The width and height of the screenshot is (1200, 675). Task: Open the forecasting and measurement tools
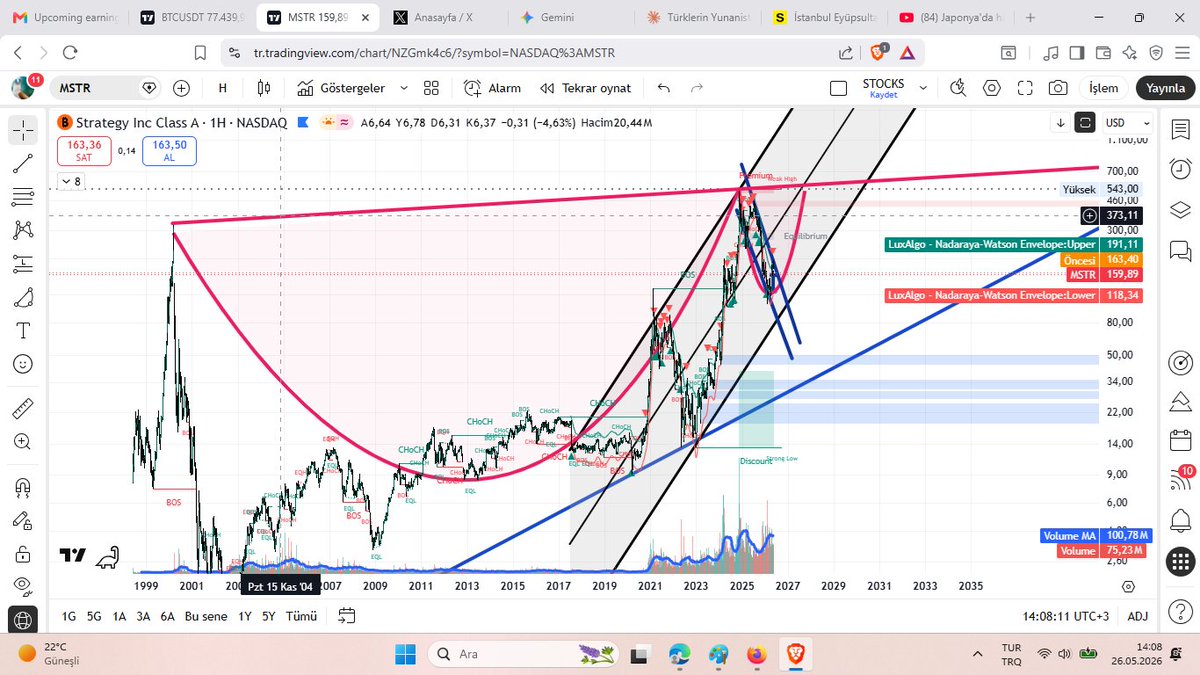tap(23, 263)
